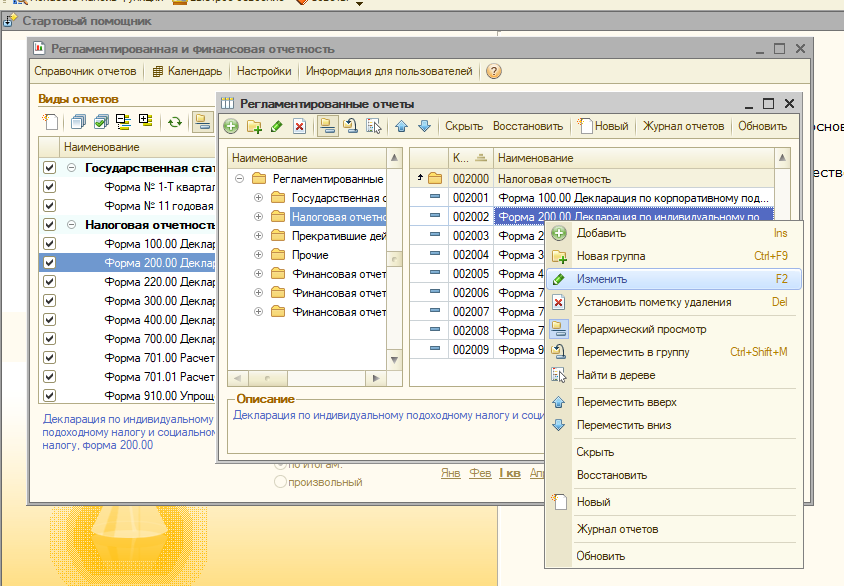844x586 pixels.
Task: Toggle checkbox for Форма 220.00 Деклар
Action: (50, 281)
